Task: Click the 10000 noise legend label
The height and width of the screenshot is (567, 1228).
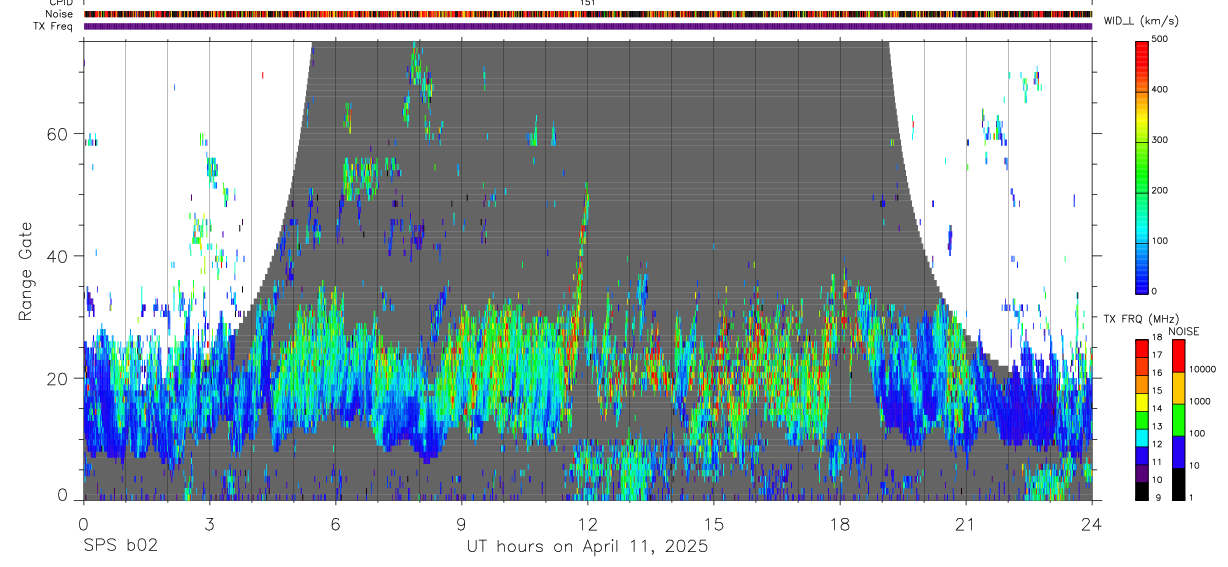Action: click(1202, 369)
